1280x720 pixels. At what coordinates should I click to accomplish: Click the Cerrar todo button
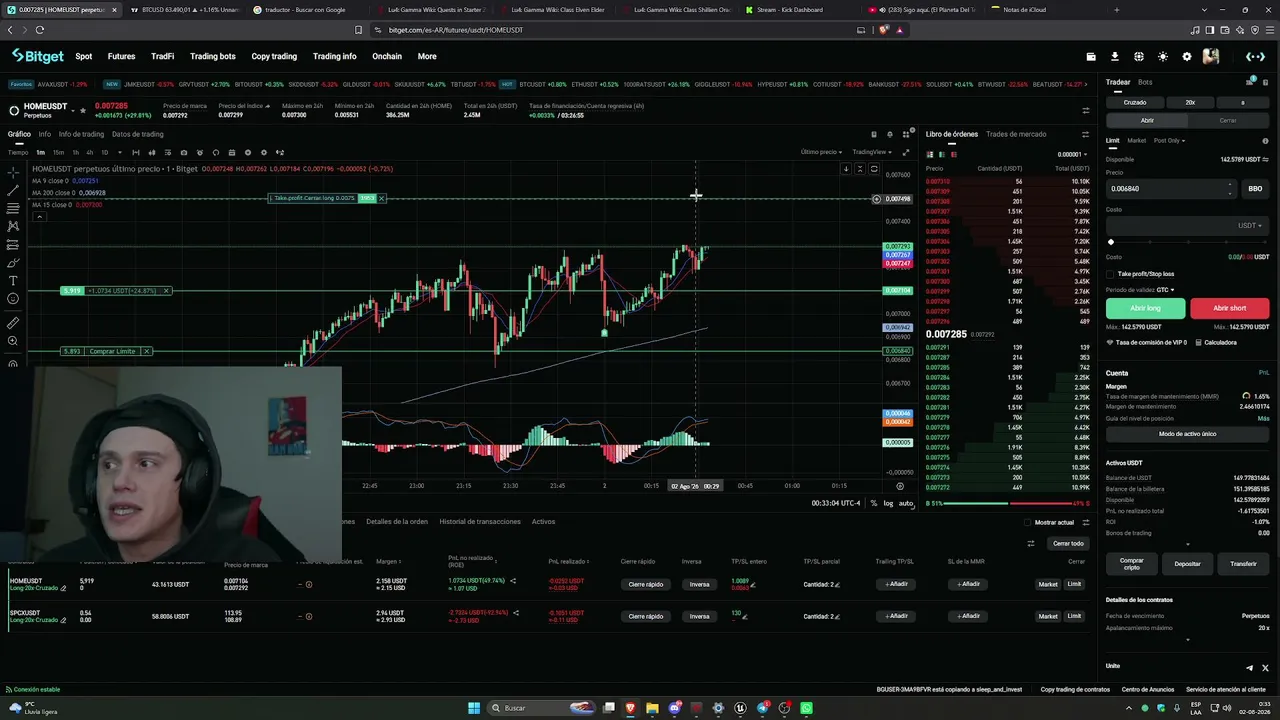coord(1068,543)
